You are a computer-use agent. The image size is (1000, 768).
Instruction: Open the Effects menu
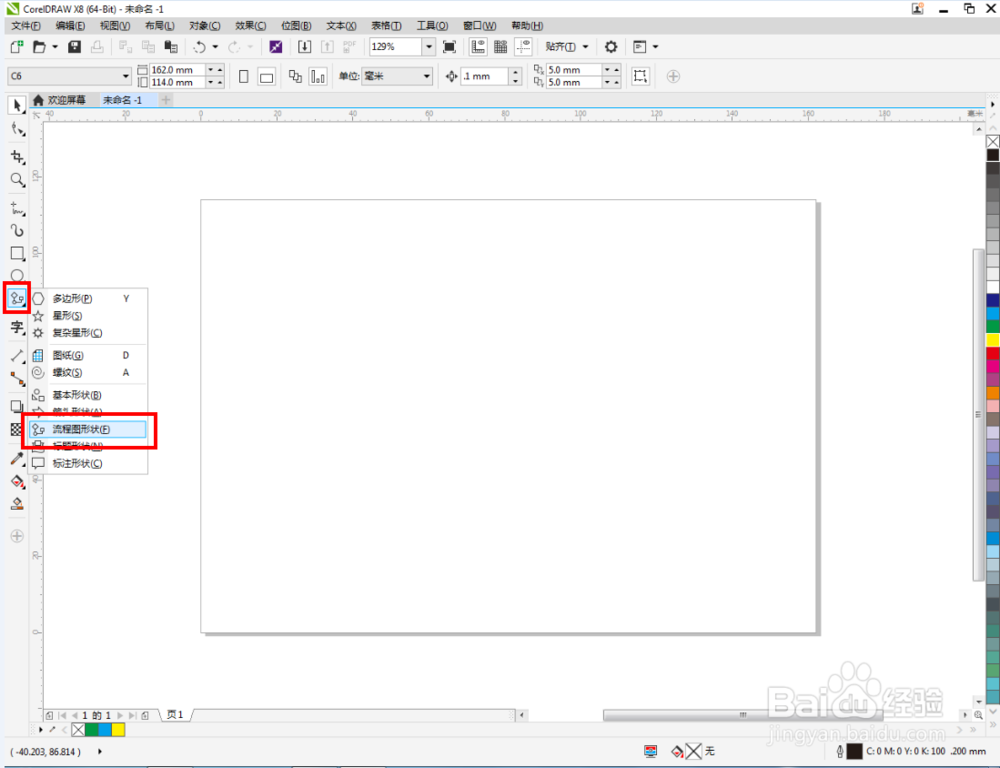click(x=250, y=26)
